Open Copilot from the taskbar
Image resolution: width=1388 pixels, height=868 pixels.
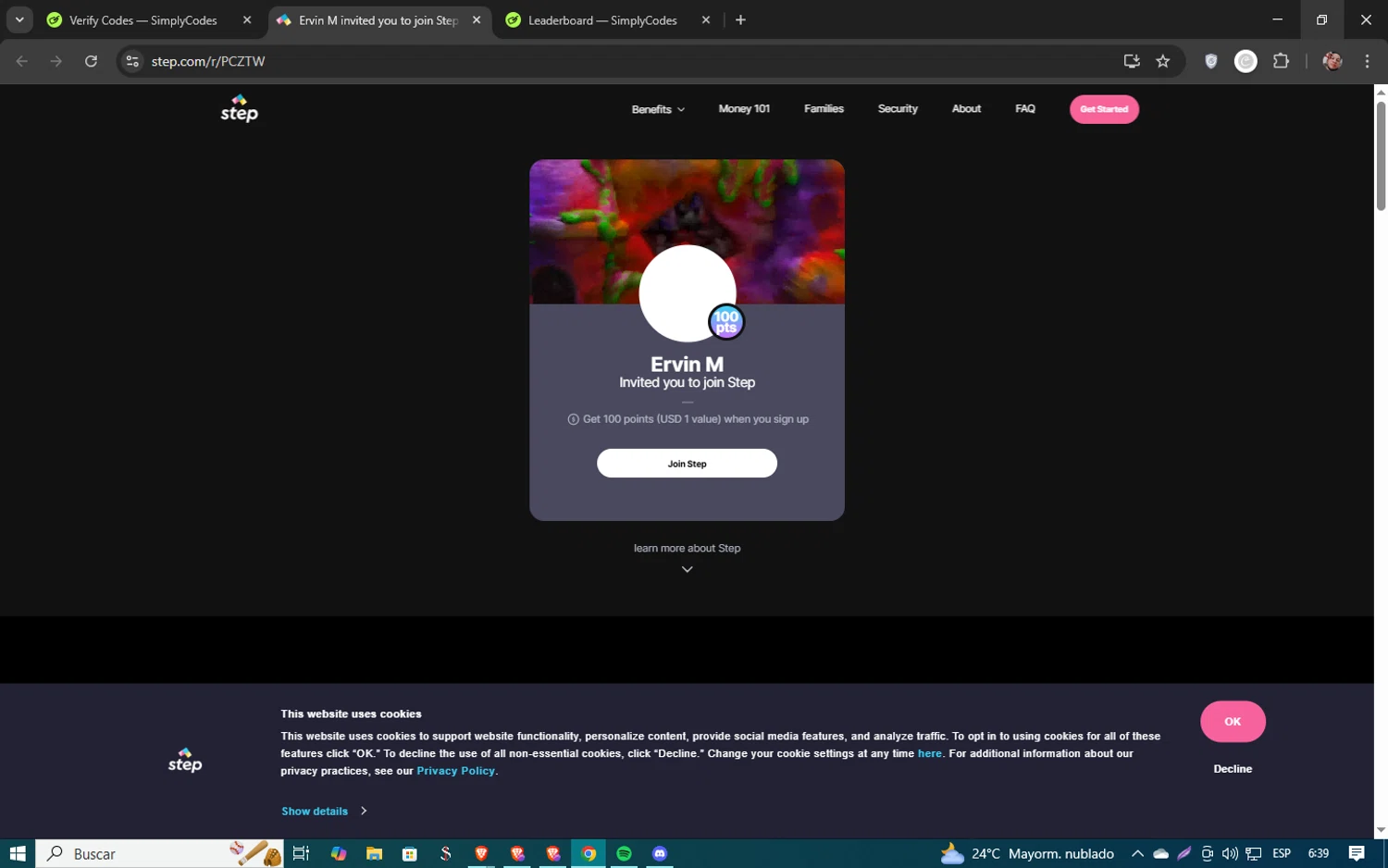338,853
